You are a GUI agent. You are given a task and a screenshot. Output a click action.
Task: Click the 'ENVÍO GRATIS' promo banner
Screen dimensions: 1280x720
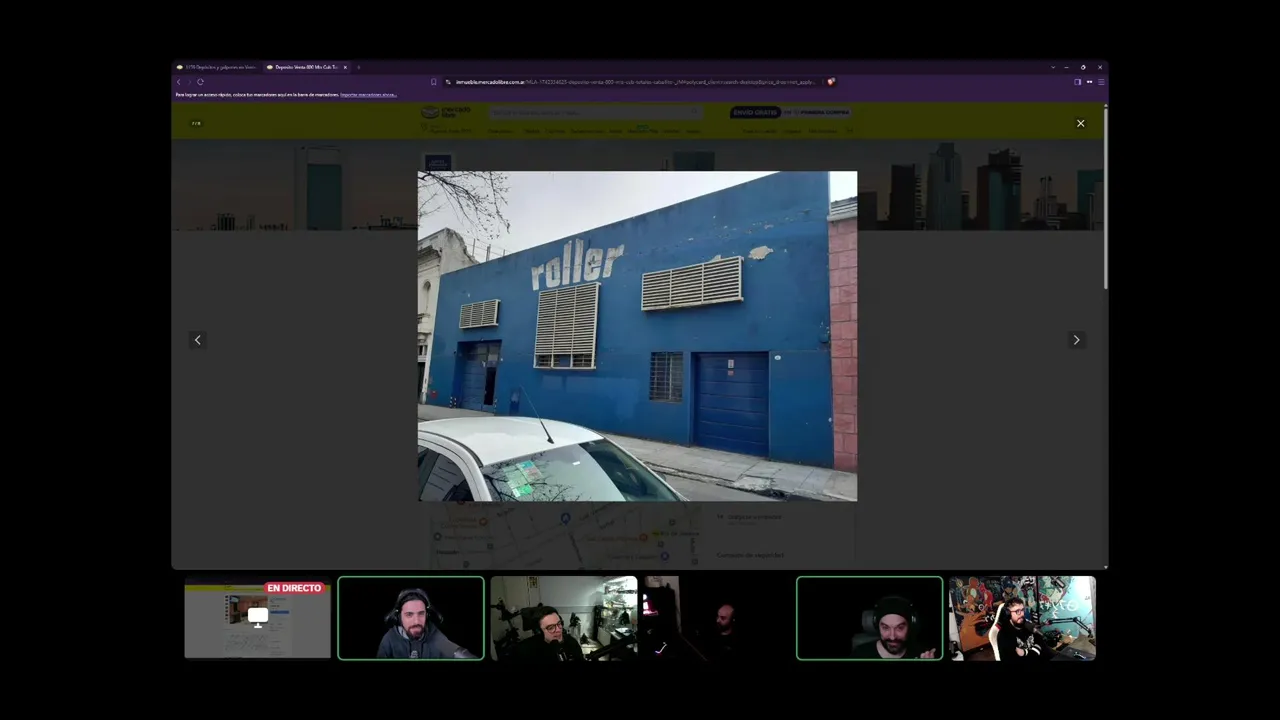790,112
